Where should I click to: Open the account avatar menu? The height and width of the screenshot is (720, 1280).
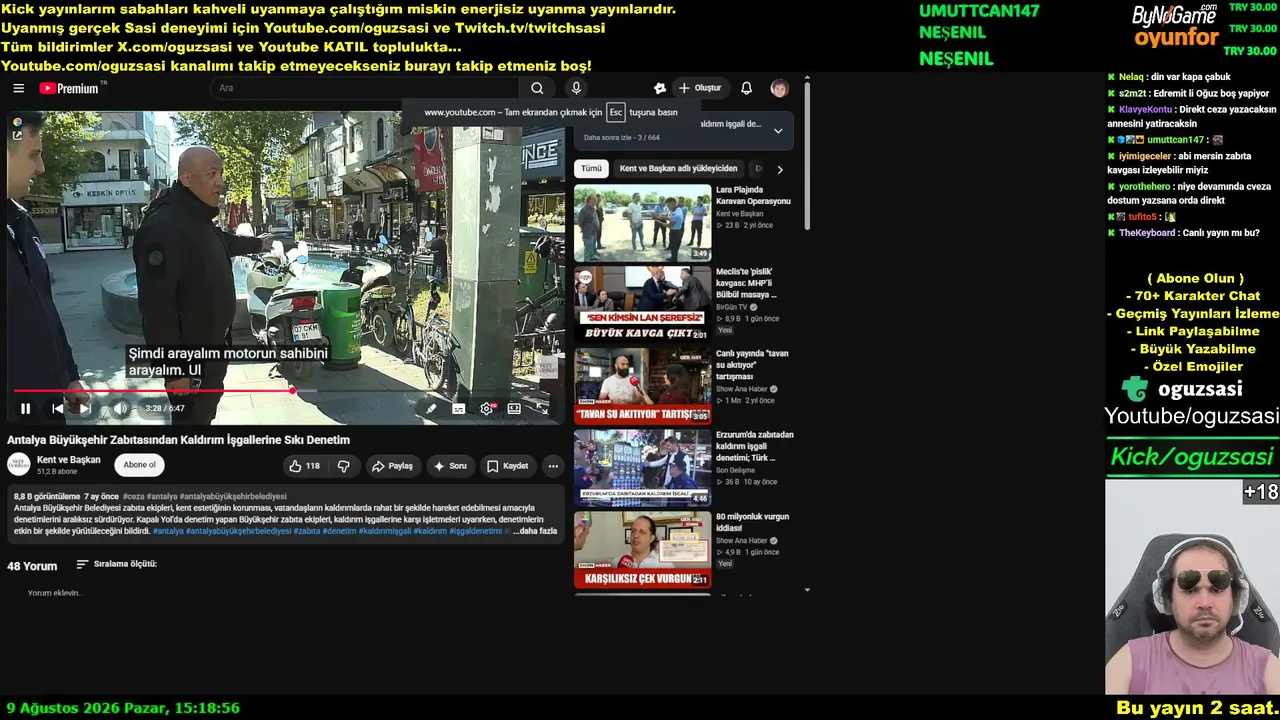(779, 88)
